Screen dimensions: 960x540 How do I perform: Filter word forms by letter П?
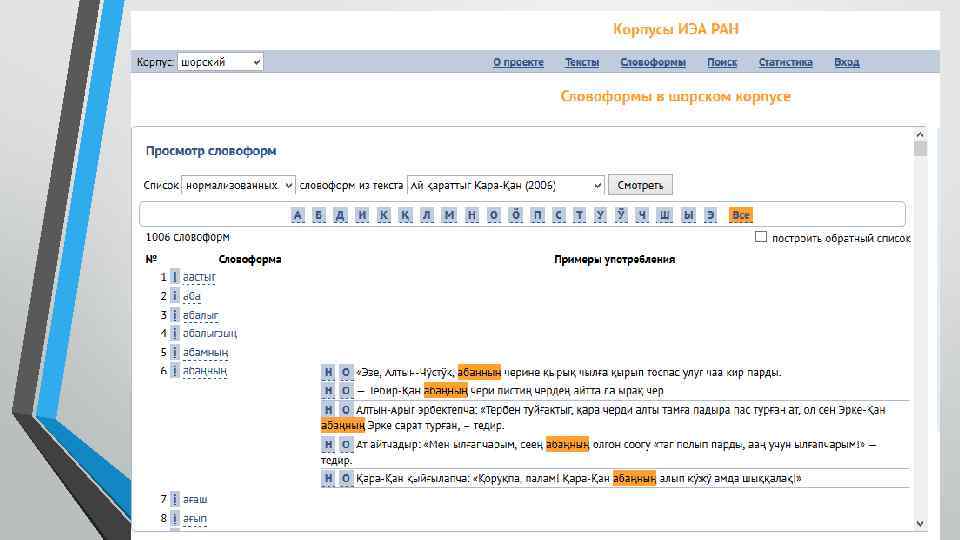(x=538, y=215)
